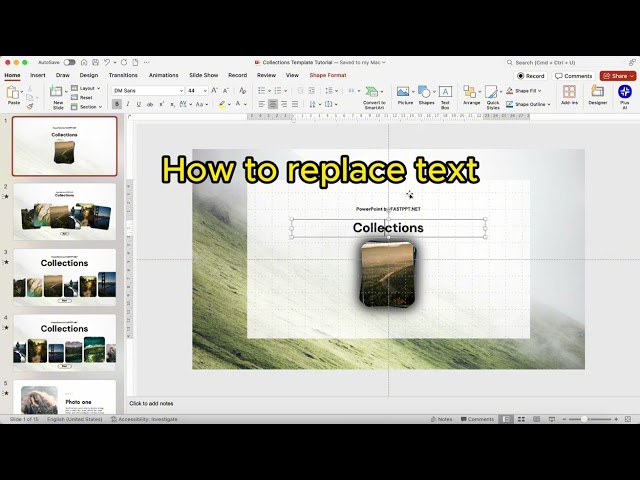Click the Bullets list icon
Viewport: 640px width, 480px height.
[262, 91]
